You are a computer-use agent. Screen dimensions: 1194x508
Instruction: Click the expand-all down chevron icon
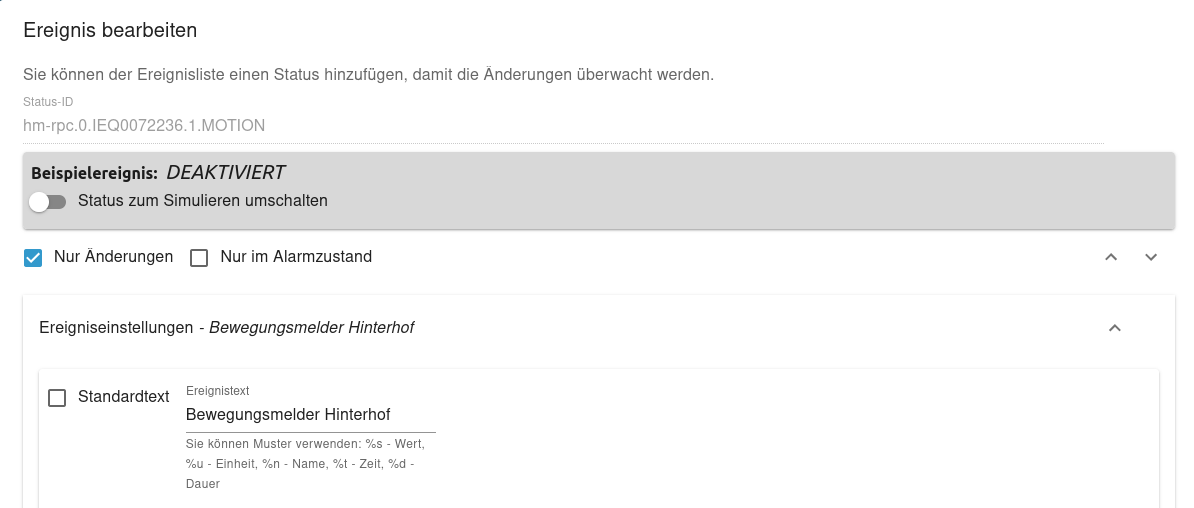click(x=1151, y=257)
